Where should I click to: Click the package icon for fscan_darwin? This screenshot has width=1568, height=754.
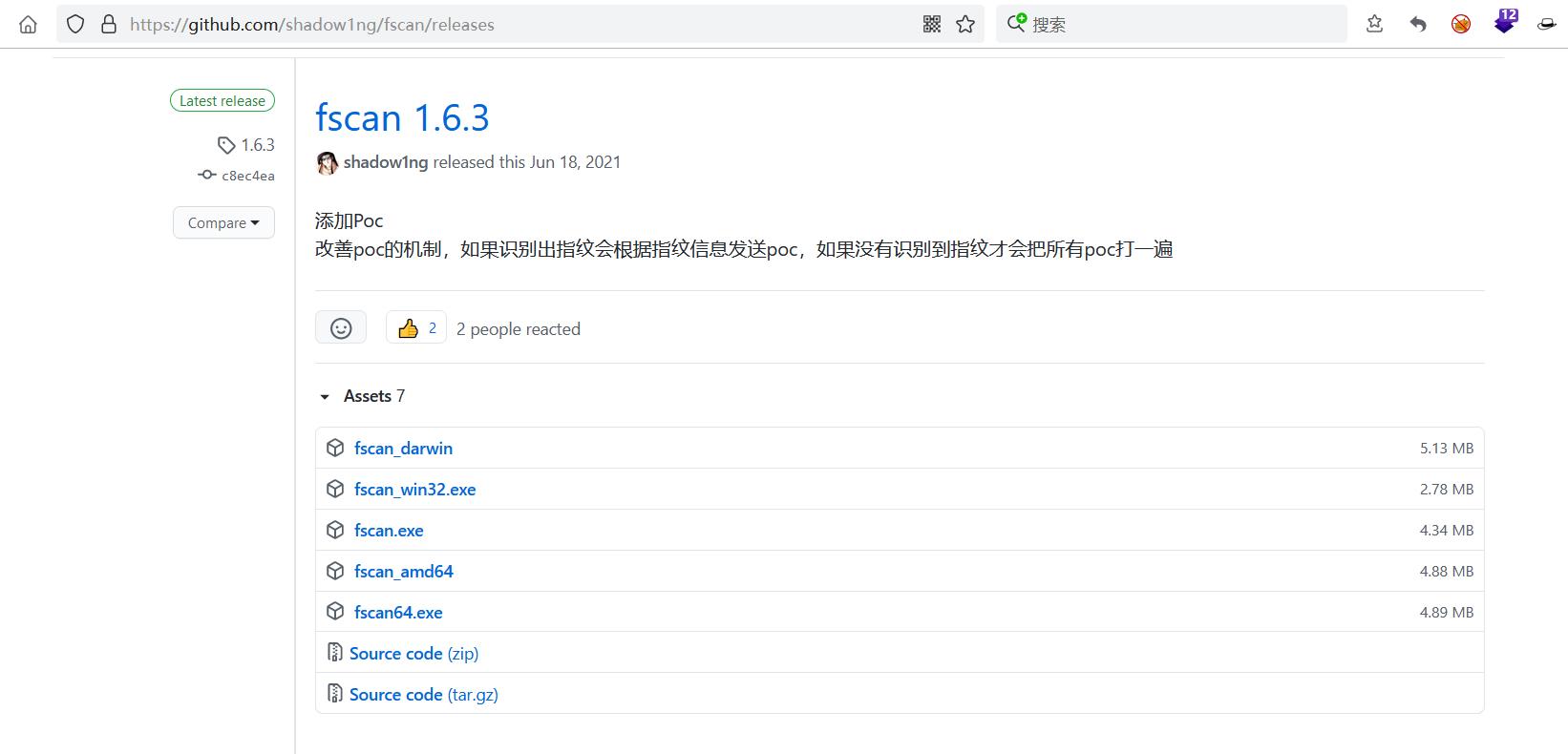click(x=335, y=448)
